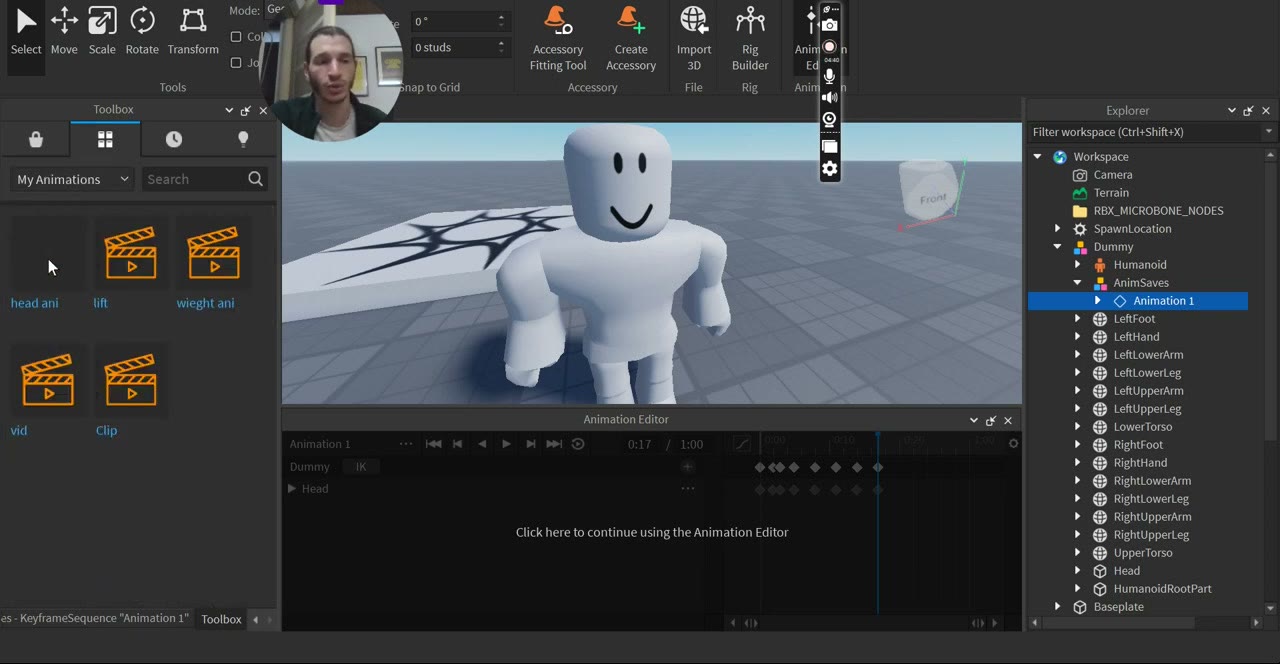The image size is (1280, 664).
Task: Select the Camera object in Explorer
Action: (1113, 175)
